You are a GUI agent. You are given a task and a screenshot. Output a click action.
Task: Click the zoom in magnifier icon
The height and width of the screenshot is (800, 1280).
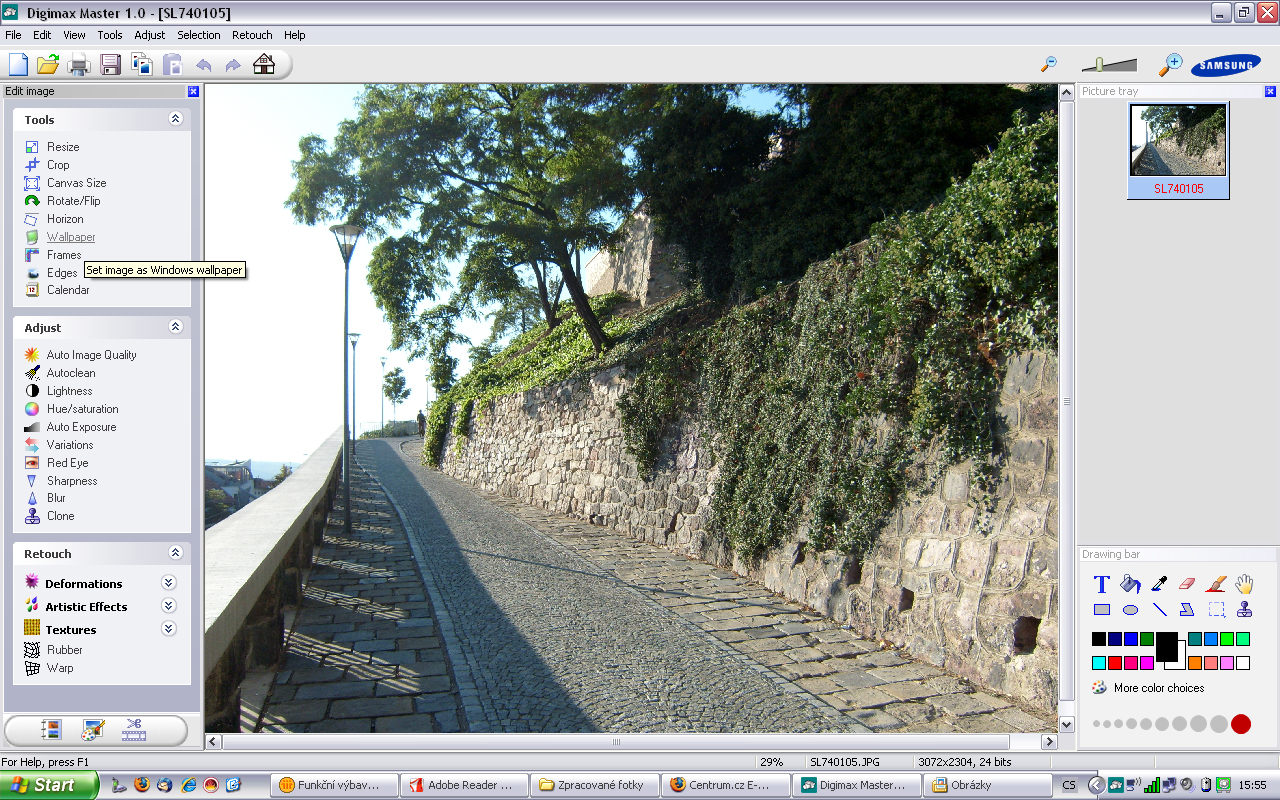tap(1170, 65)
